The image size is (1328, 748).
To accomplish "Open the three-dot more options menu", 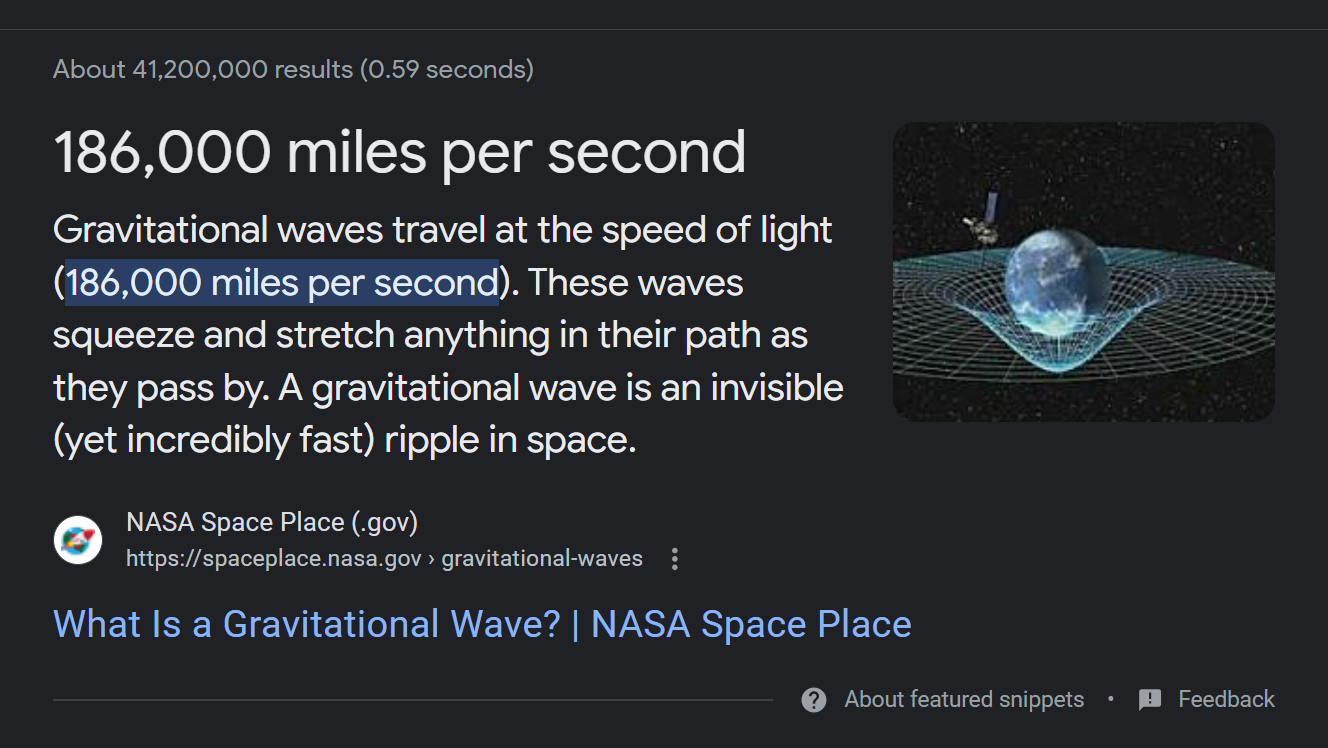I will [675, 559].
